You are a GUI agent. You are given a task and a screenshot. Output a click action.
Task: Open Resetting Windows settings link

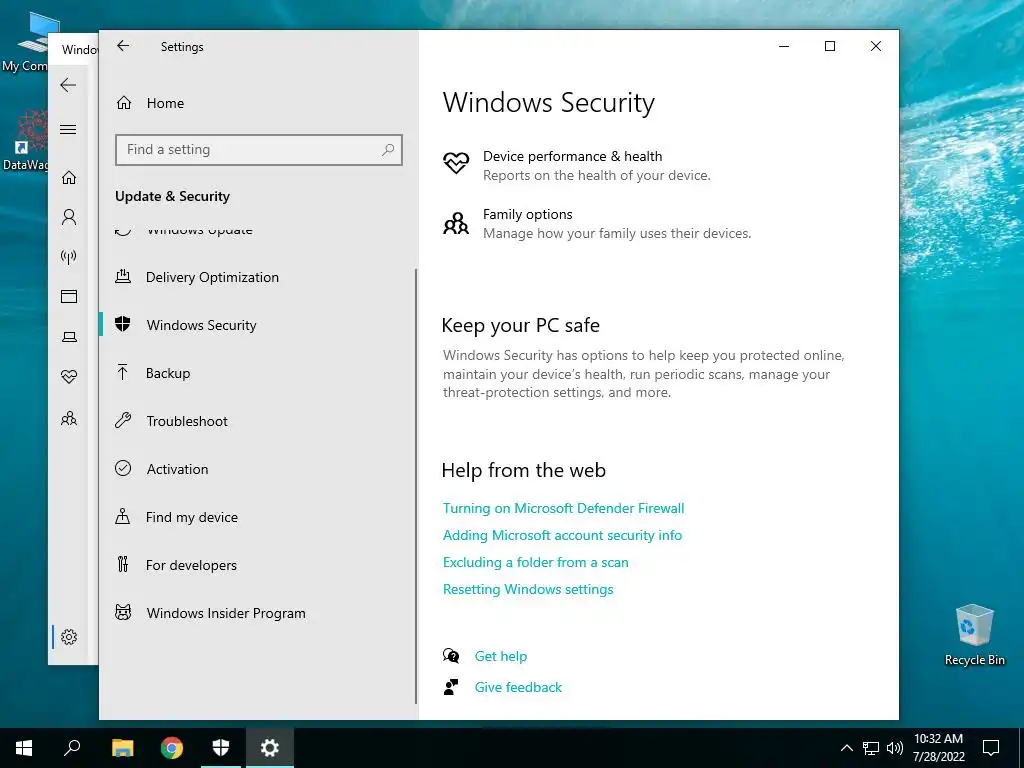(528, 589)
